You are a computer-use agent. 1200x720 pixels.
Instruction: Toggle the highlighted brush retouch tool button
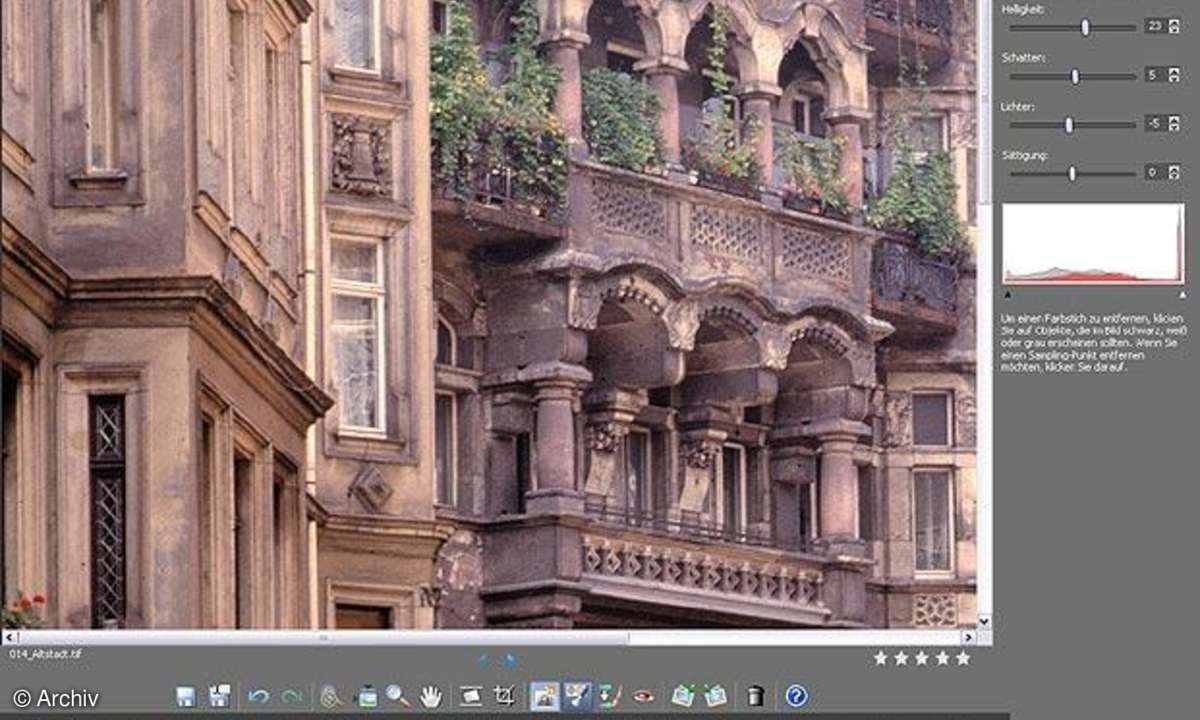577,696
